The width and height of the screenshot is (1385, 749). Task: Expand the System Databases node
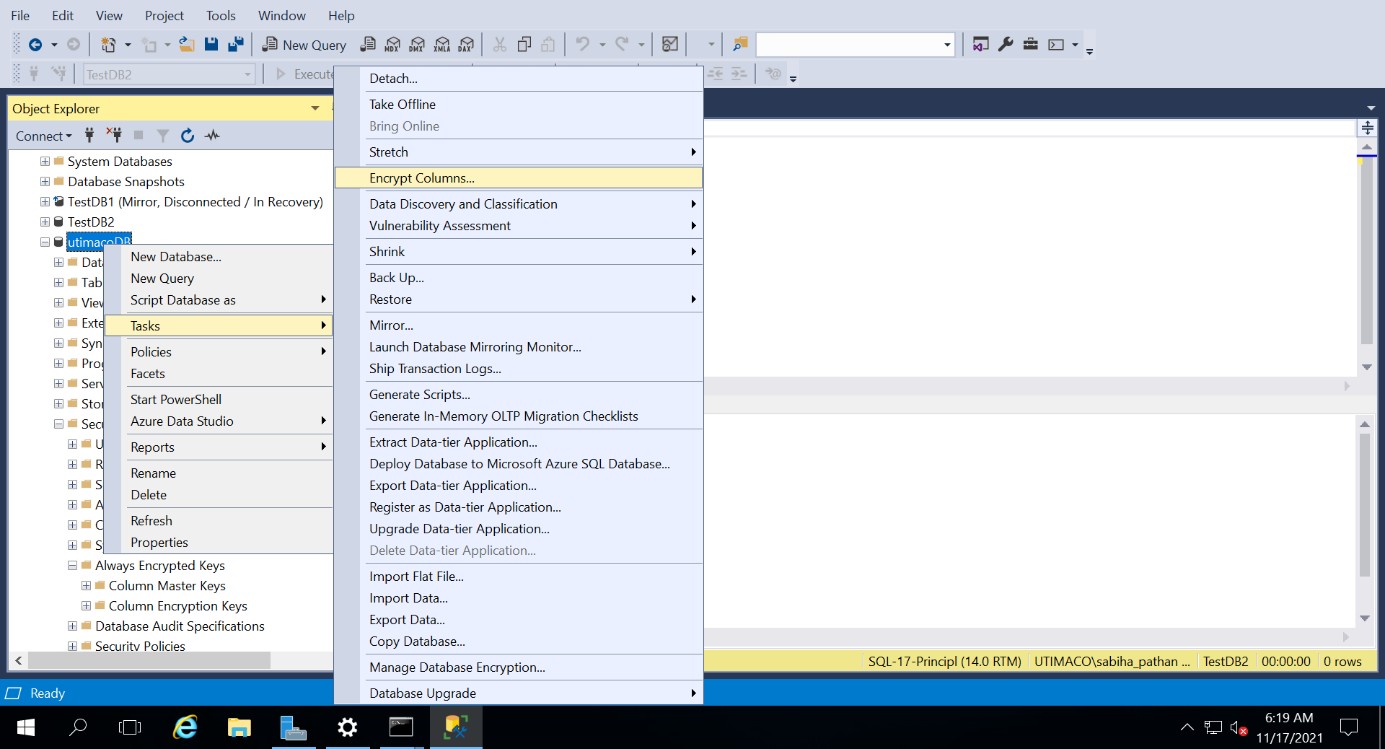click(x=45, y=161)
